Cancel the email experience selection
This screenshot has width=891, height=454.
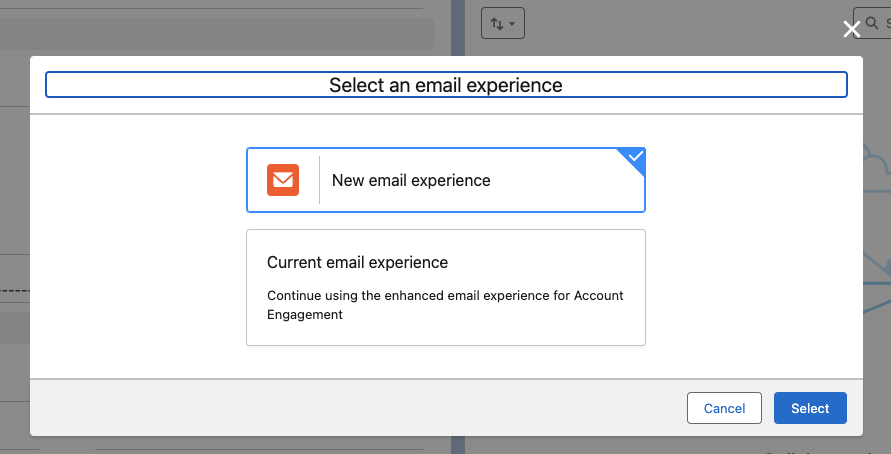tap(724, 408)
